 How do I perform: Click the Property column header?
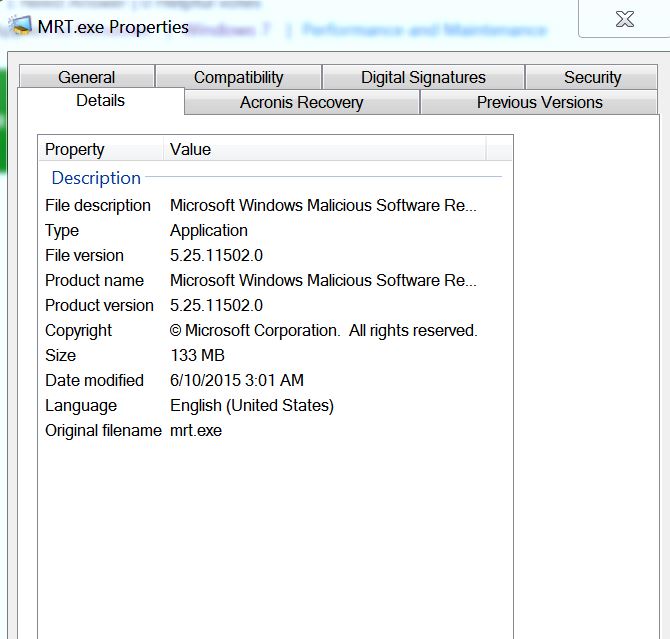101,149
